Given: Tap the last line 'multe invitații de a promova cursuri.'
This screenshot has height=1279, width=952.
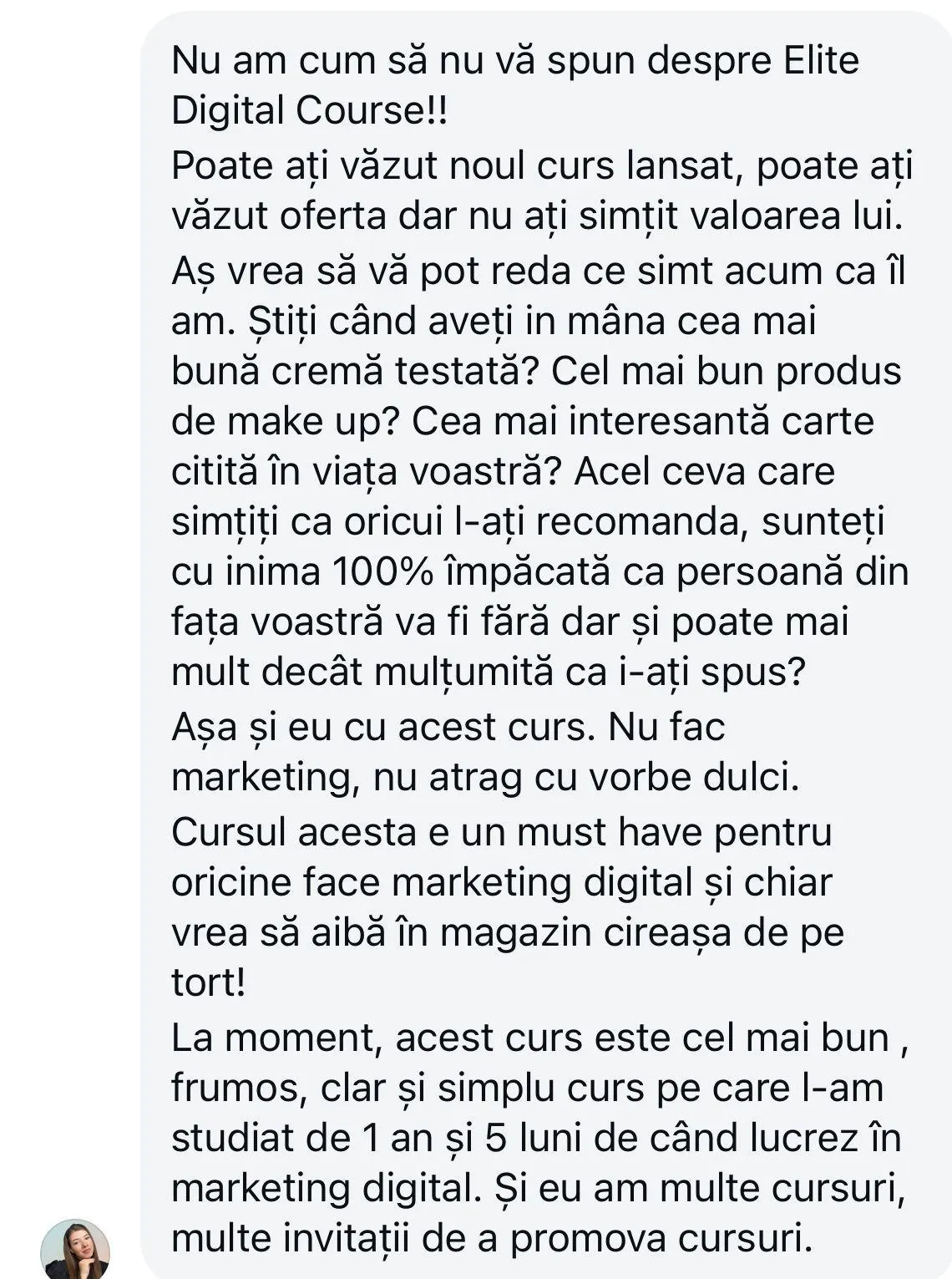Looking at the screenshot, I should tap(492, 1239).
